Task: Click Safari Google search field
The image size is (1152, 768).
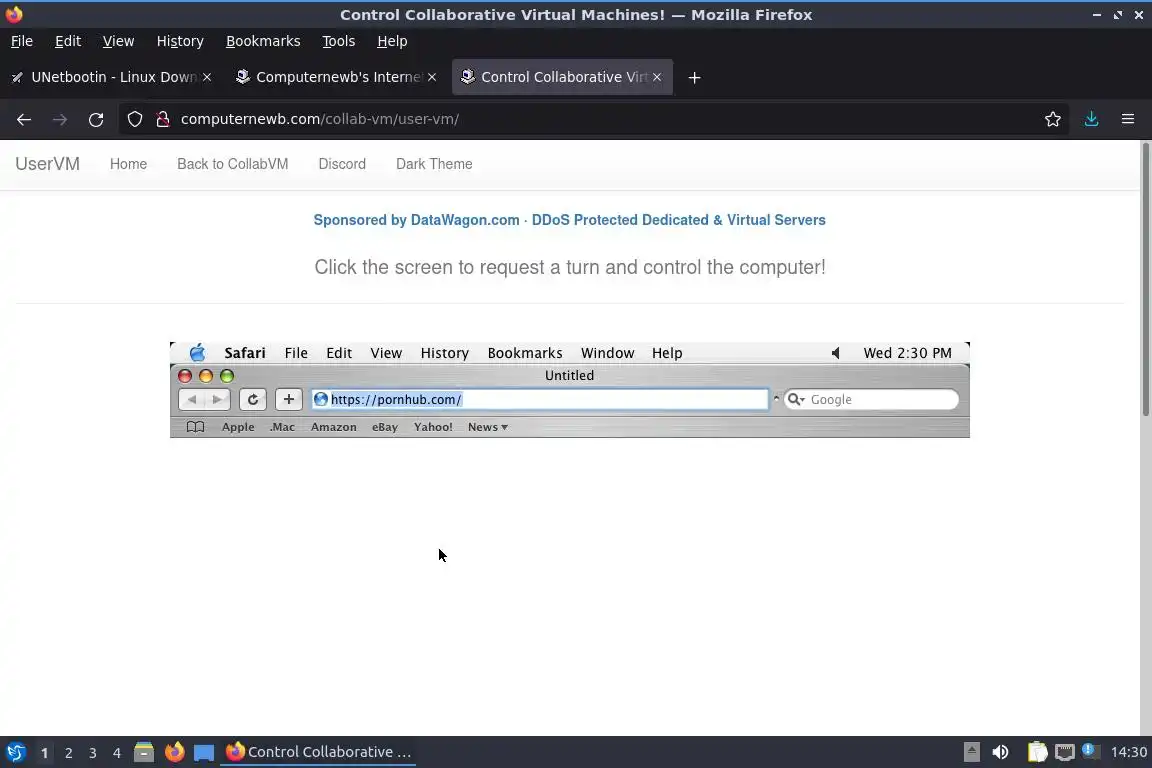Action: (871, 399)
